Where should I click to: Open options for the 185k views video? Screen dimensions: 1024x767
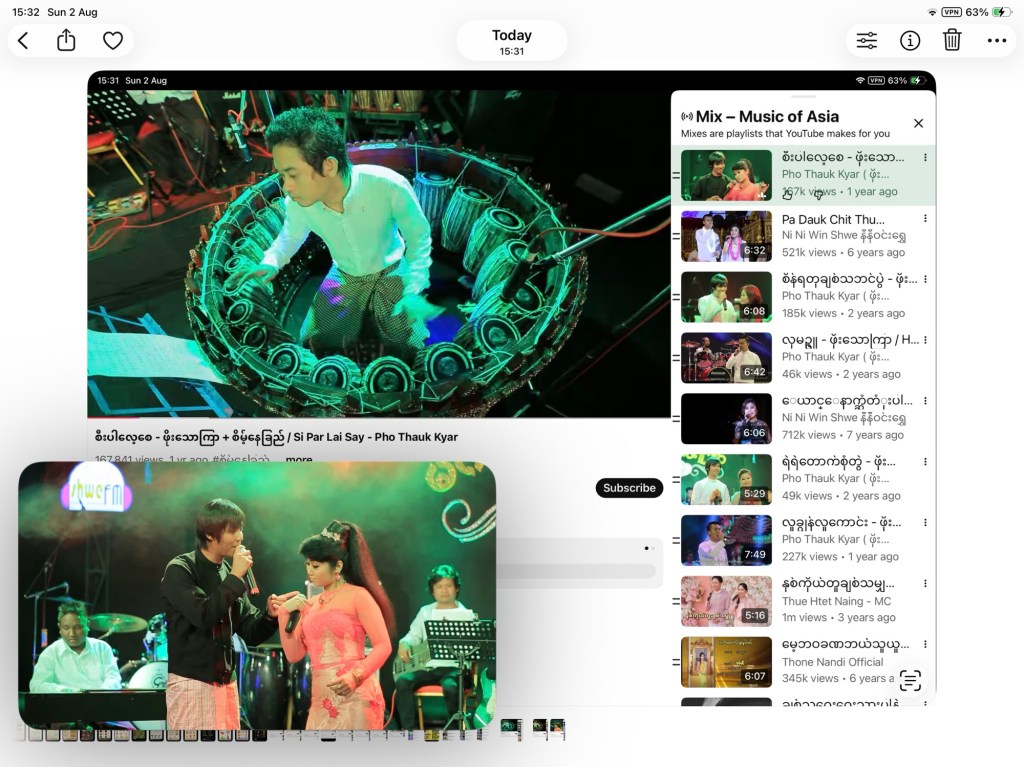(925, 279)
